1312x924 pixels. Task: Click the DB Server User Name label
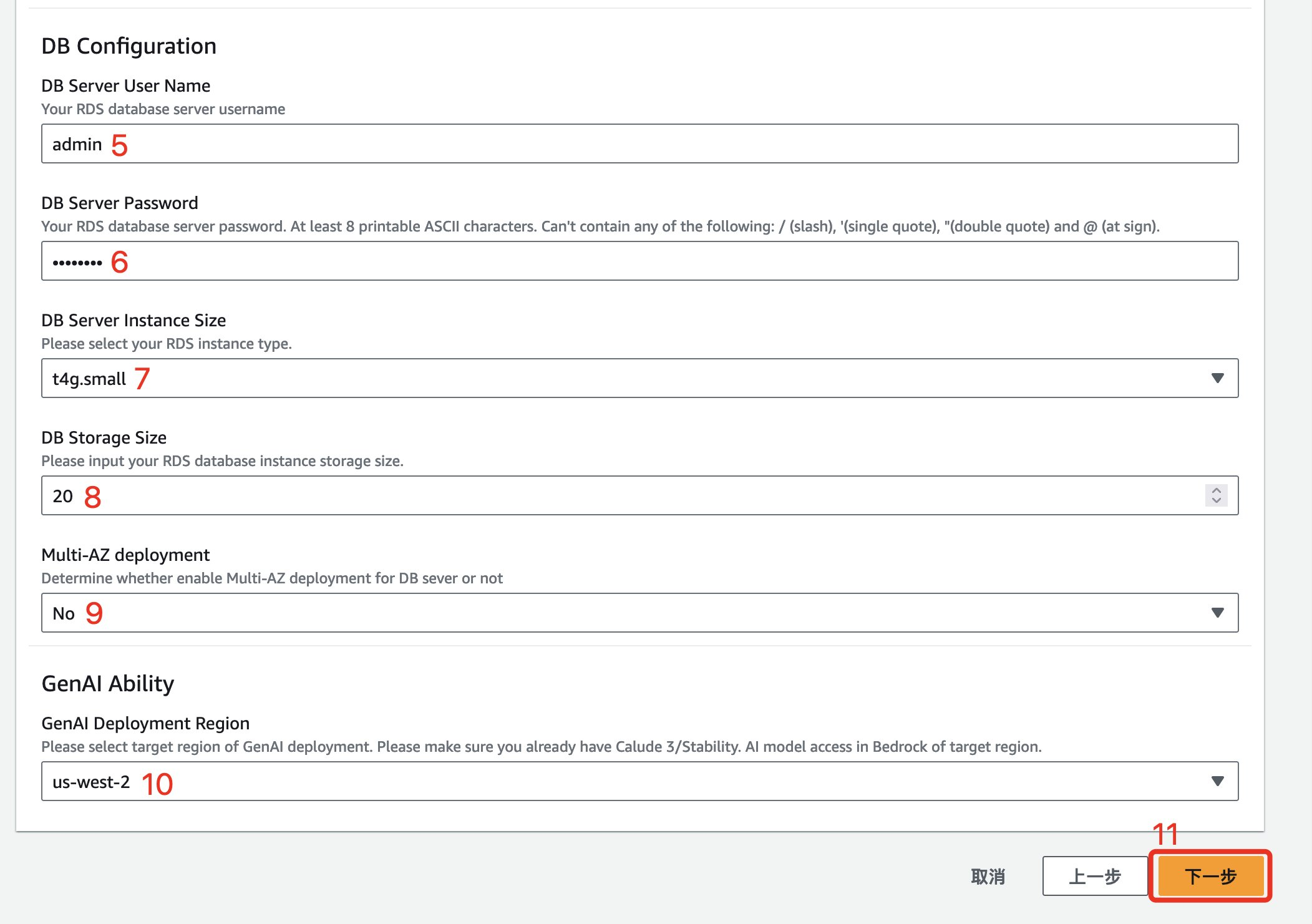pos(125,85)
